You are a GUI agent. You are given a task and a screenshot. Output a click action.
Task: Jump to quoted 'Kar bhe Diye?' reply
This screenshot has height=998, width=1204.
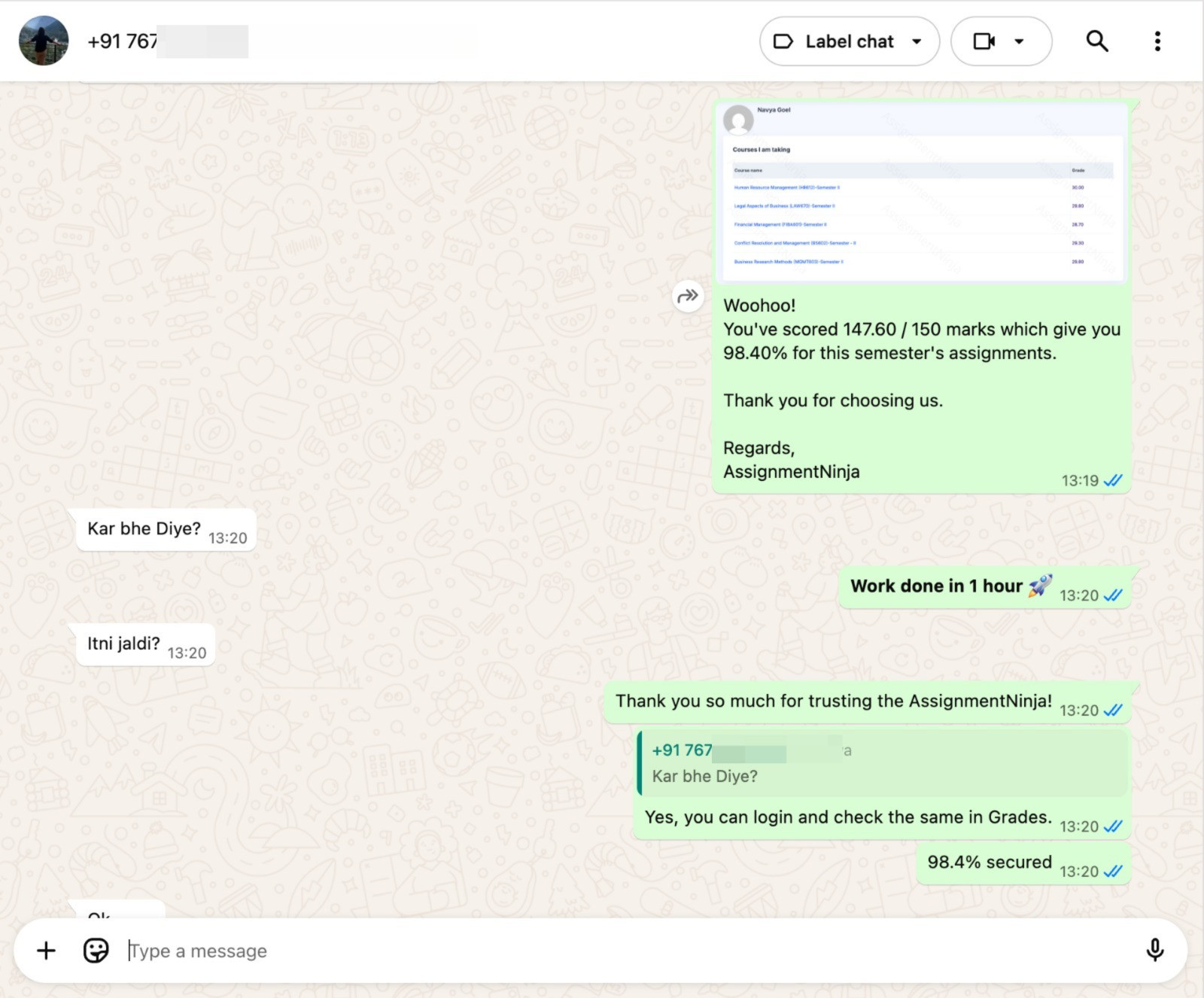click(883, 763)
